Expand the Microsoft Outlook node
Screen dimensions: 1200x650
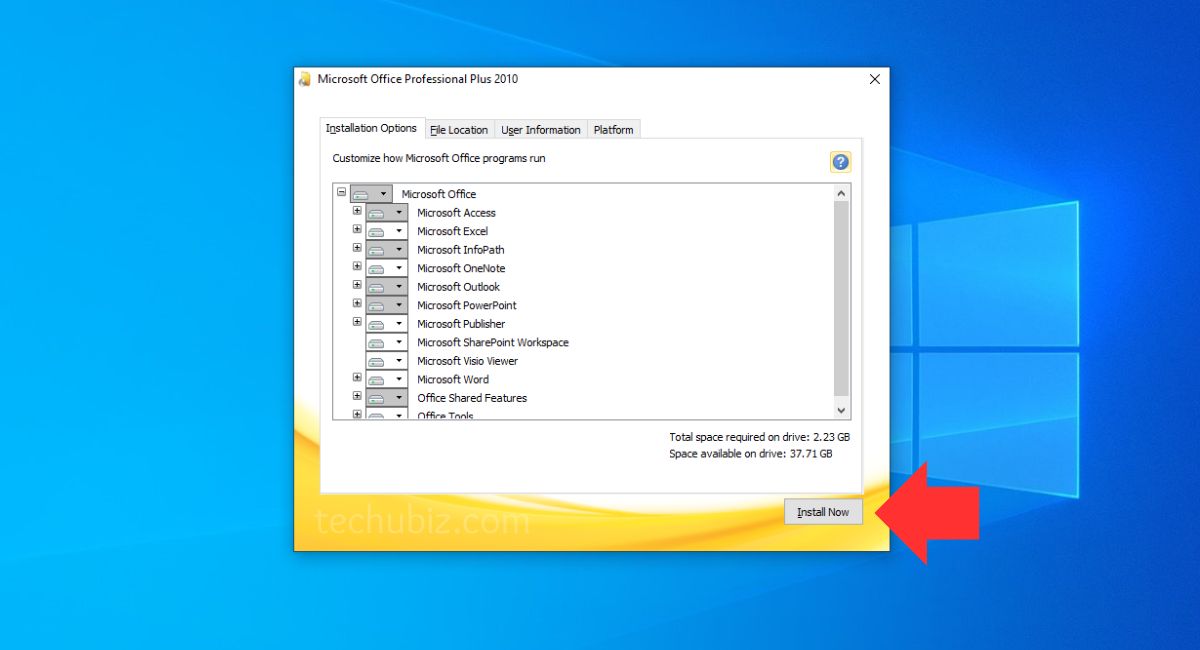pyautogui.click(x=357, y=285)
